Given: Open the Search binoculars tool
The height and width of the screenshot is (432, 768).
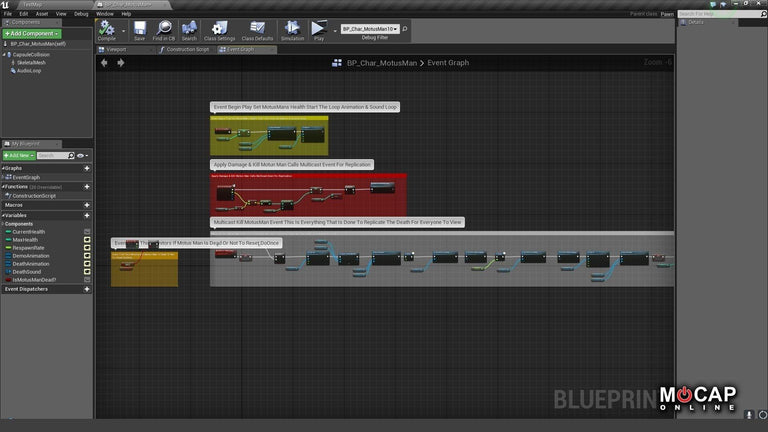Looking at the screenshot, I should pyautogui.click(x=189, y=30).
